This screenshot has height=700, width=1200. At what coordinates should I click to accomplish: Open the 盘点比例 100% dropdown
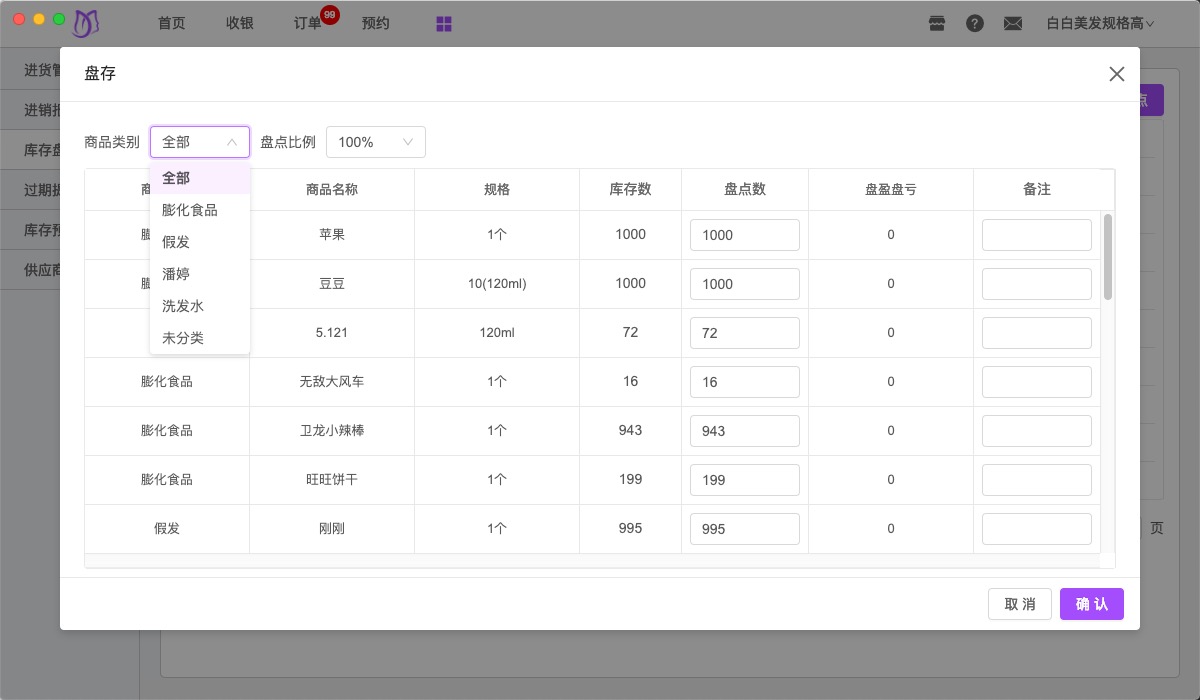coord(375,142)
